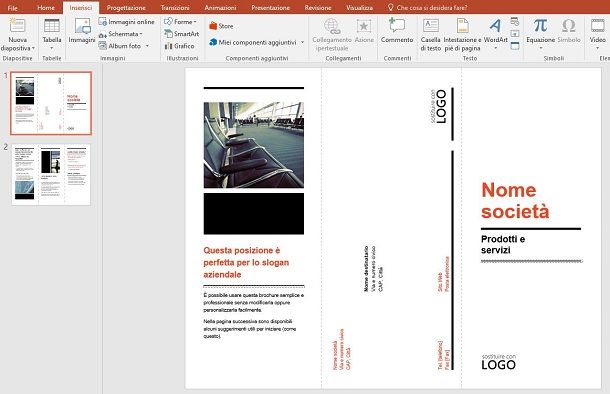The image size is (610, 394).
Task: Open the Nuova diapositiva dropdown arrow
Action: point(33,49)
